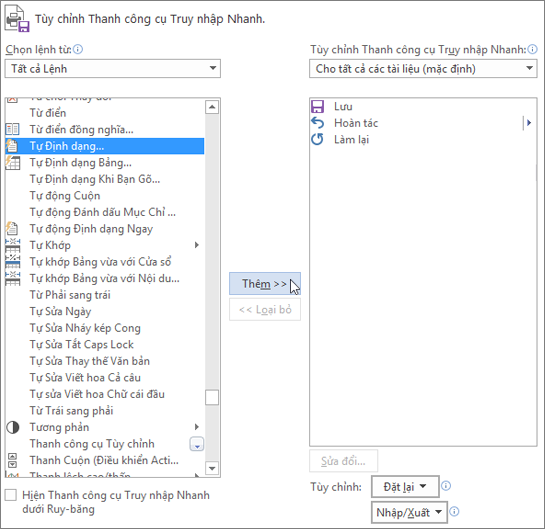This screenshot has height=529, width=545.
Task: Click the command list scrollbar thumb
Action: coord(212,398)
